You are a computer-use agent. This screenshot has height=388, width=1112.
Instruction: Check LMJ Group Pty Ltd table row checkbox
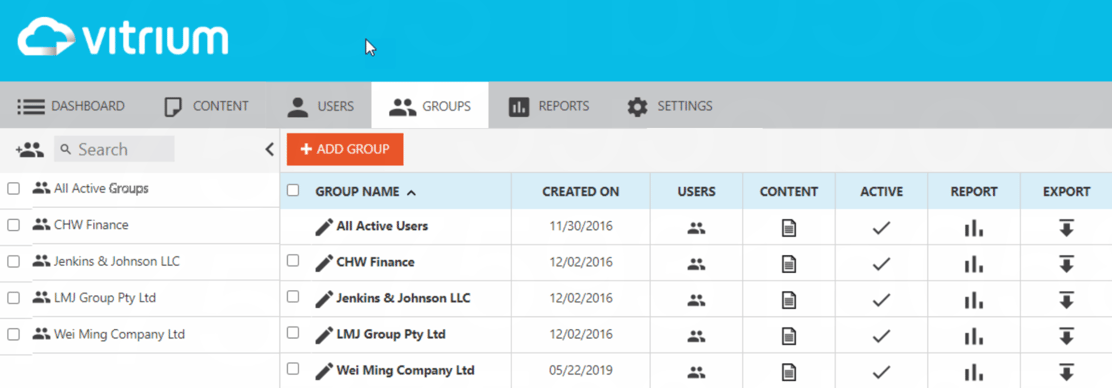point(293,332)
